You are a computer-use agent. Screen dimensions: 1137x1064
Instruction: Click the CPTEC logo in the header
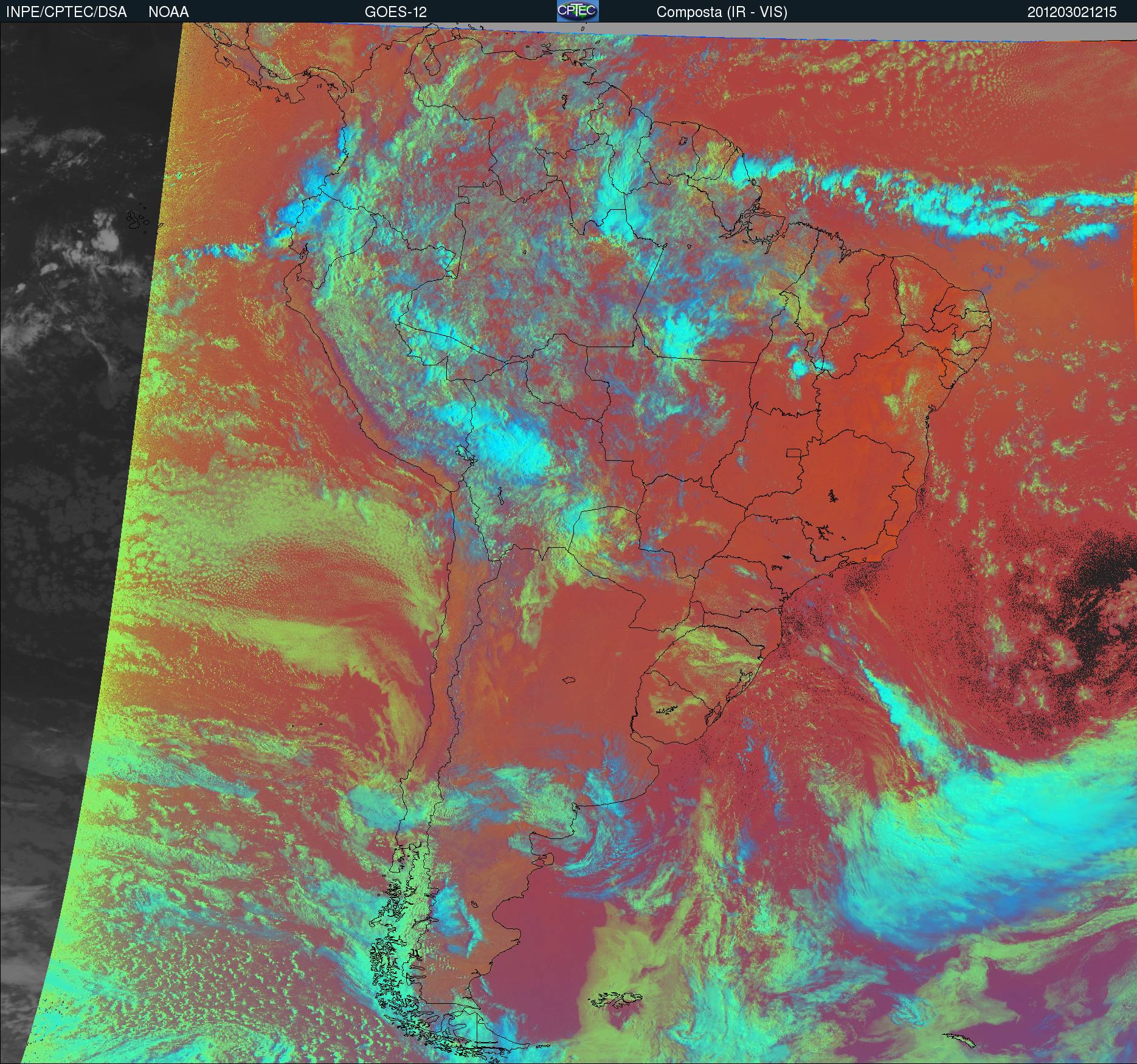(578, 11)
